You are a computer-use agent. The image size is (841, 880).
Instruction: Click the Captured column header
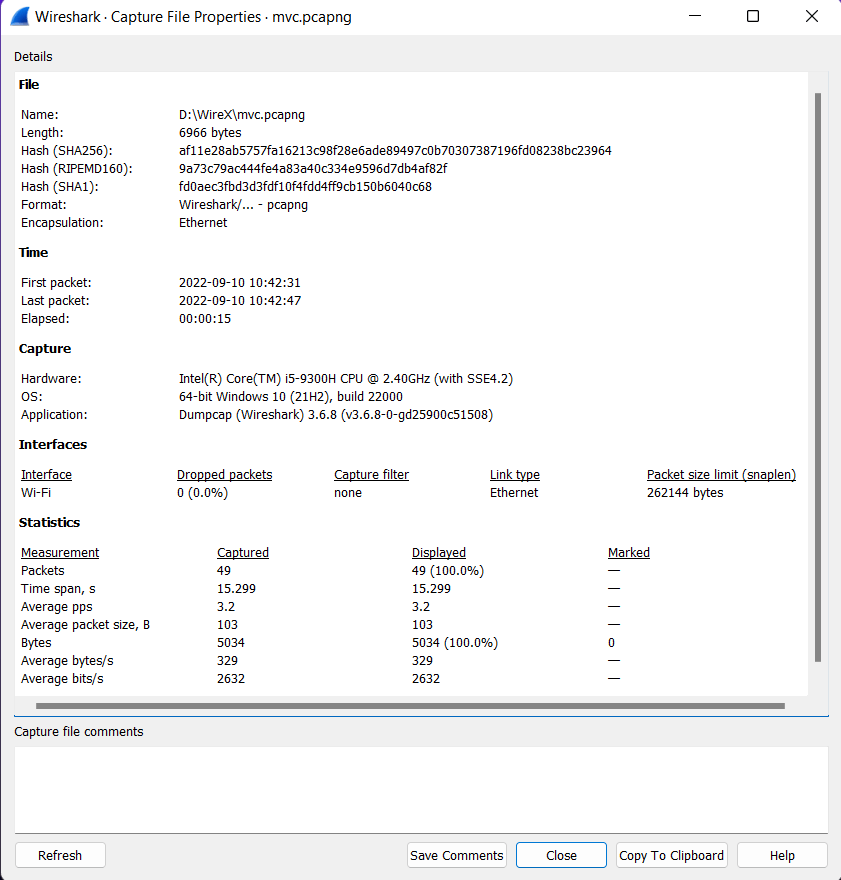pyautogui.click(x=243, y=552)
